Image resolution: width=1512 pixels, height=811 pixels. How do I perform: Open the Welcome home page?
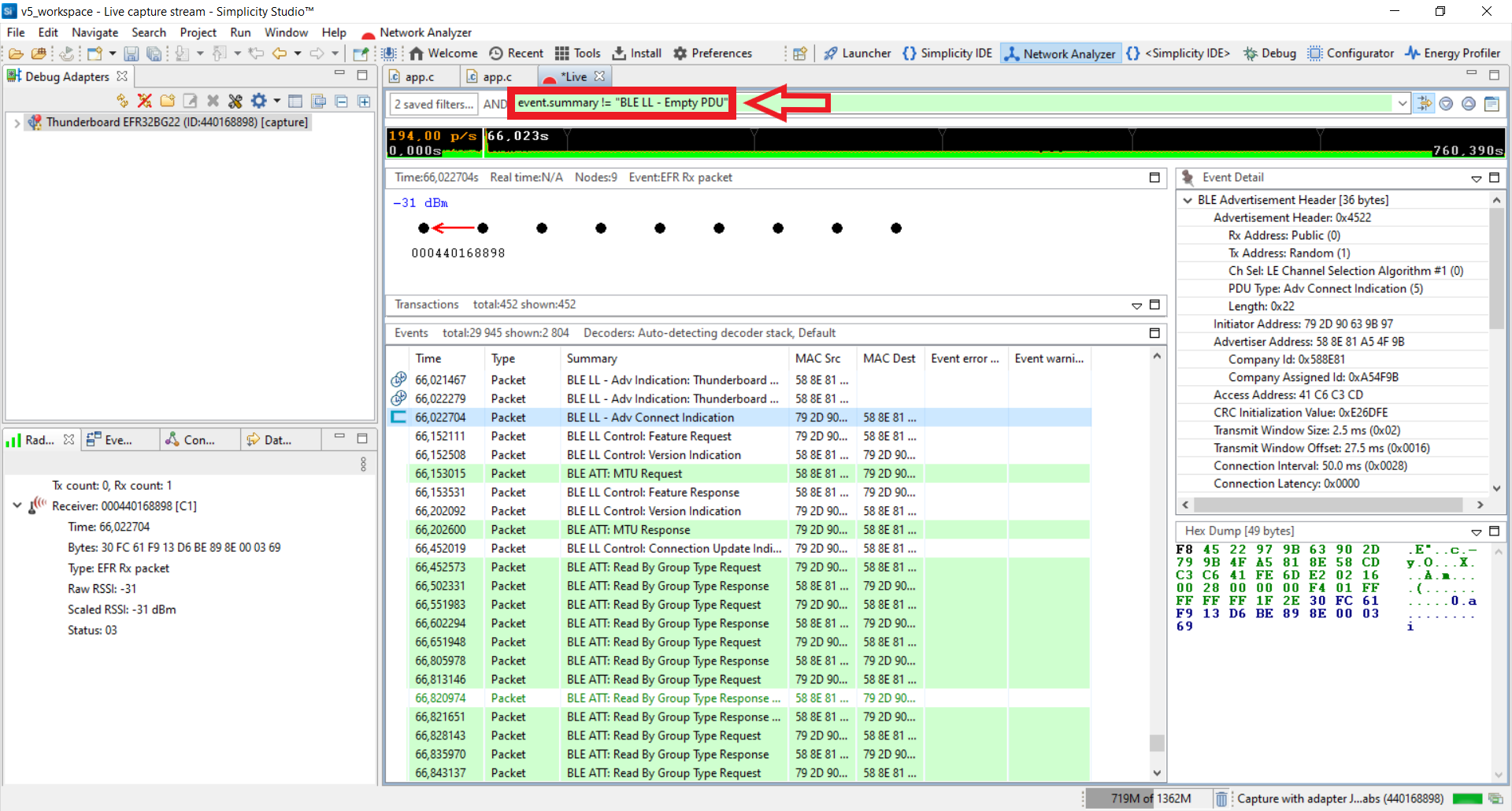(443, 54)
